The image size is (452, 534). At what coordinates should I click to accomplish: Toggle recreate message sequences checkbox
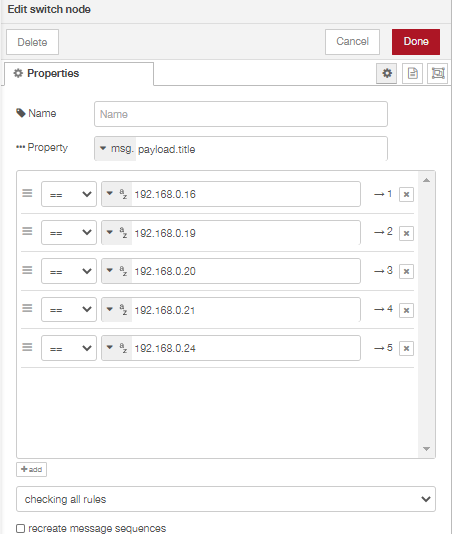pyautogui.click(x=21, y=528)
